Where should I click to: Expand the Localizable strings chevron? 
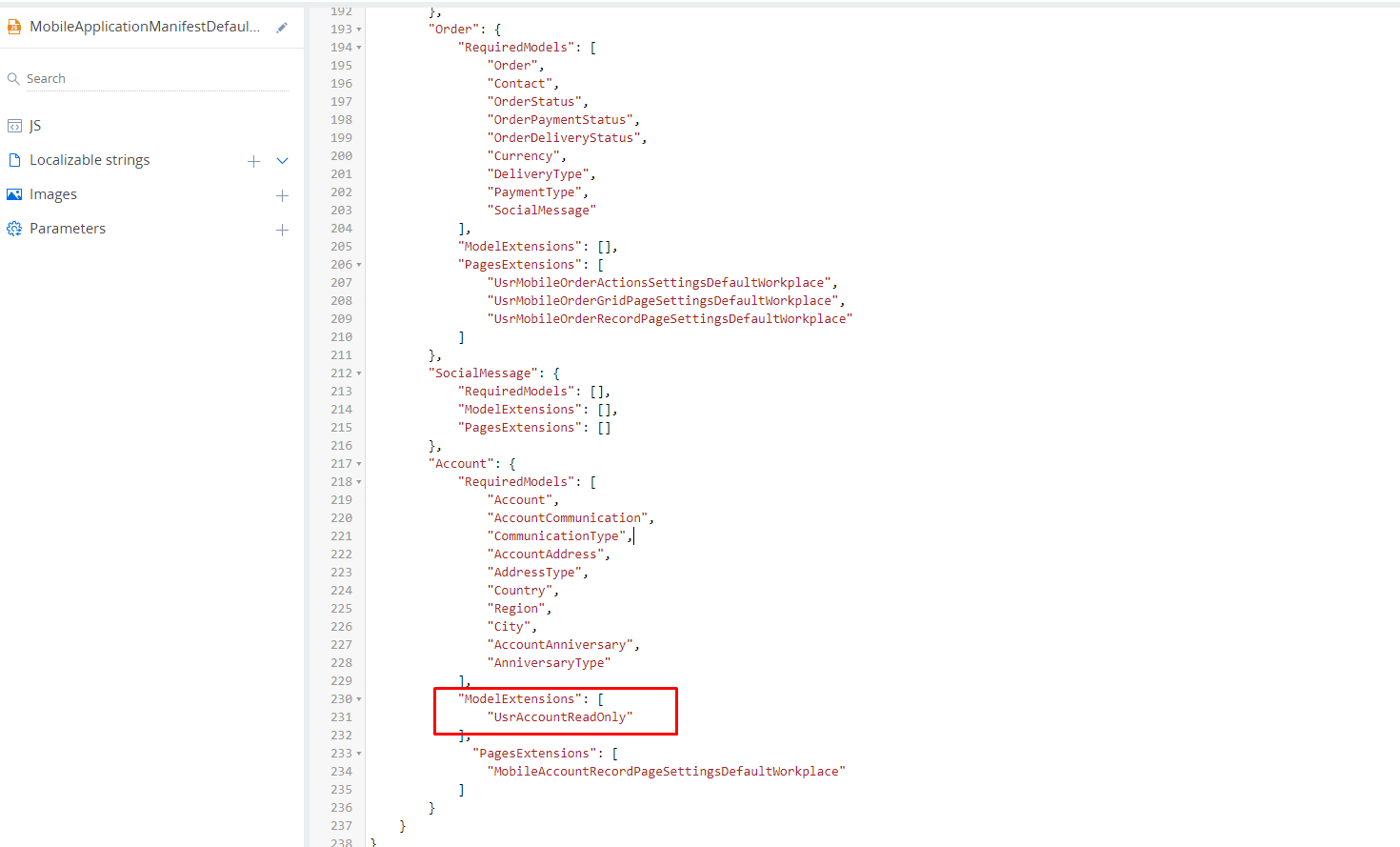(x=282, y=161)
